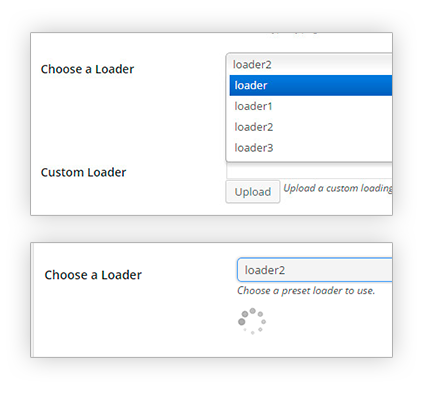The width and height of the screenshot is (422, 400).
Task: Click the upper "Choose a Loader" label
Action: (x=87, y=69)
